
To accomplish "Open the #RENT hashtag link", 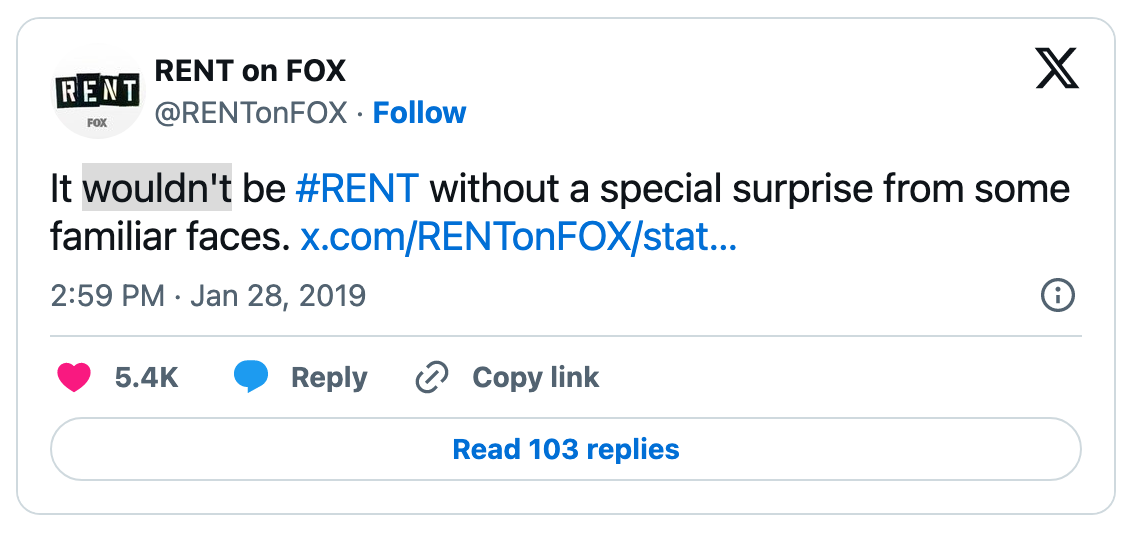I will (x=358, y=188).
